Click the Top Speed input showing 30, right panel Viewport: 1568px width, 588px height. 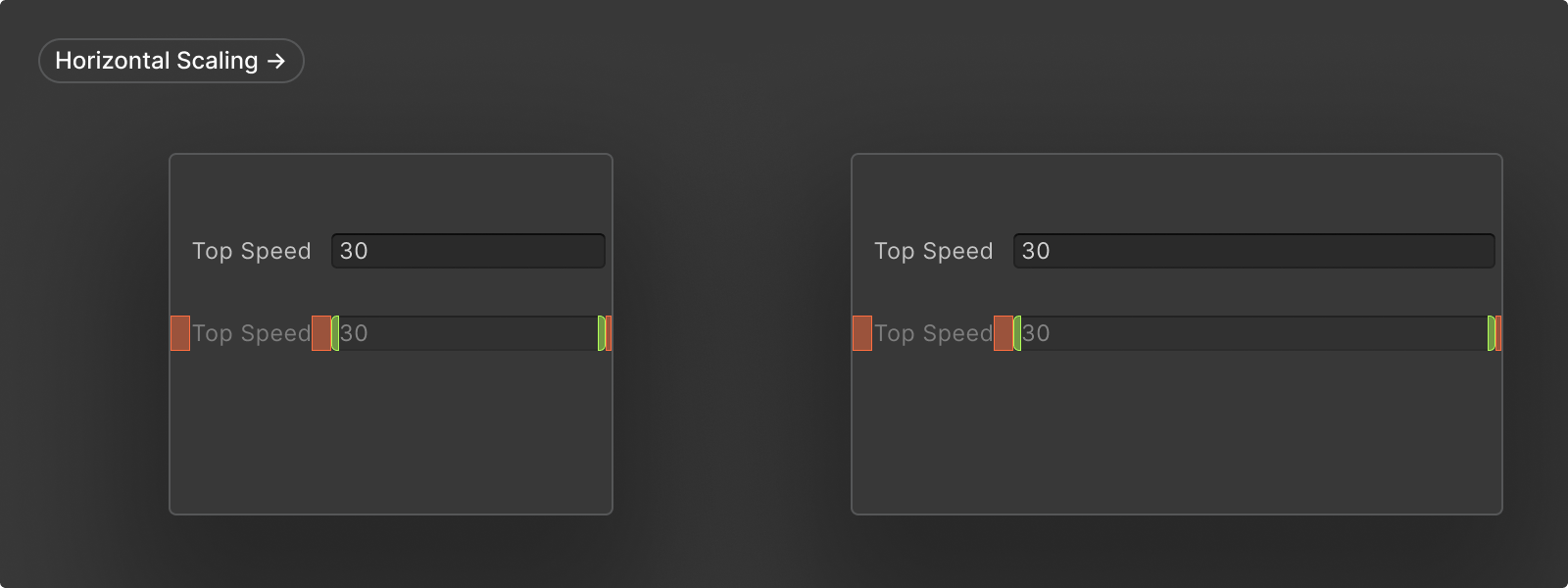click(1254, 251)
